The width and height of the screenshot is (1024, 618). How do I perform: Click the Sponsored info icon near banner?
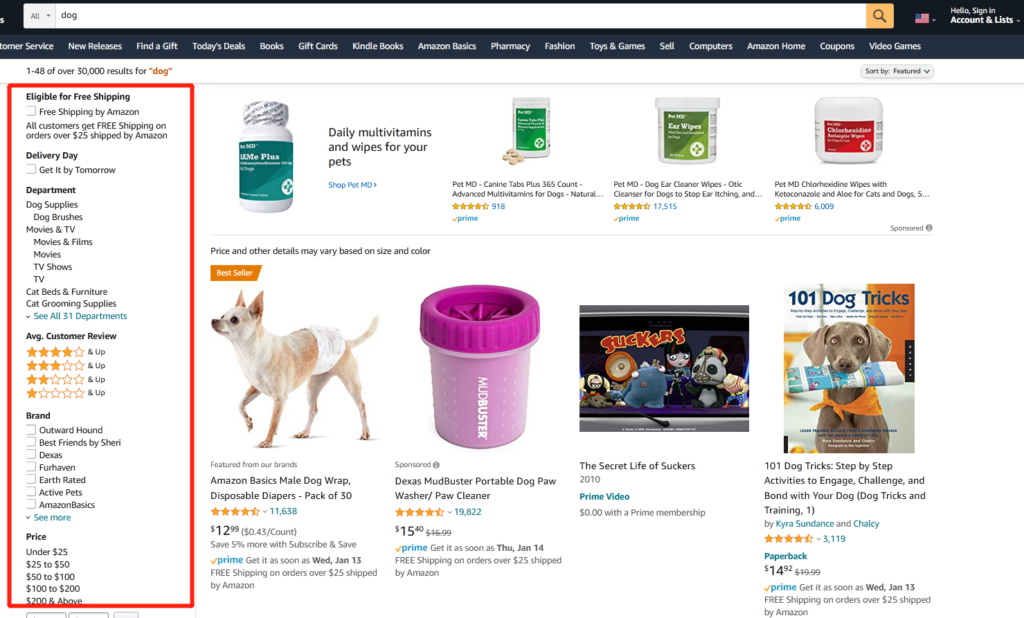(929, 228)
